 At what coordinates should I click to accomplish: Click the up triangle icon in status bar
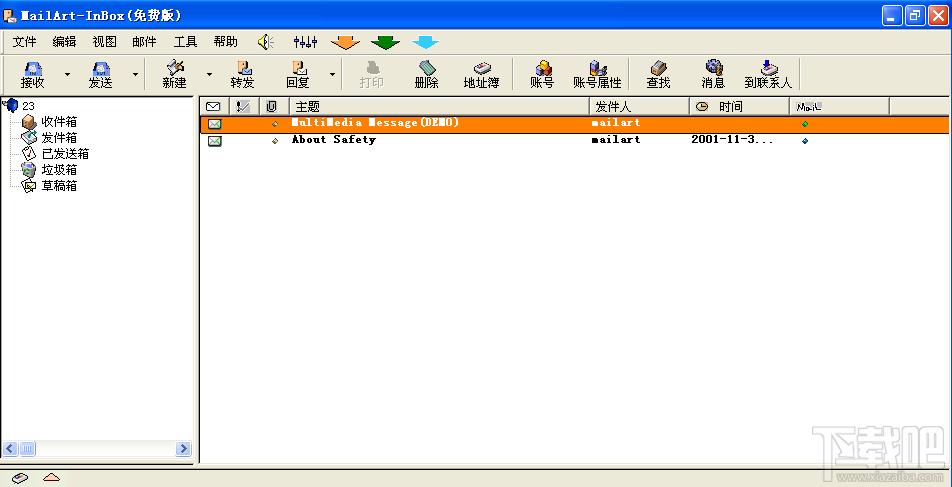[52, 478]
